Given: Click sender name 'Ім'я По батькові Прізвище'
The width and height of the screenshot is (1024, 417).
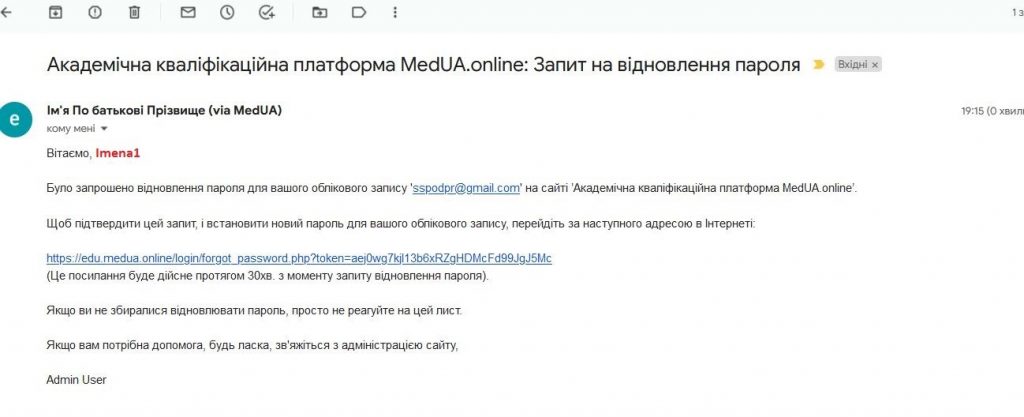Looking at the screenshot, I should point(125,111).
